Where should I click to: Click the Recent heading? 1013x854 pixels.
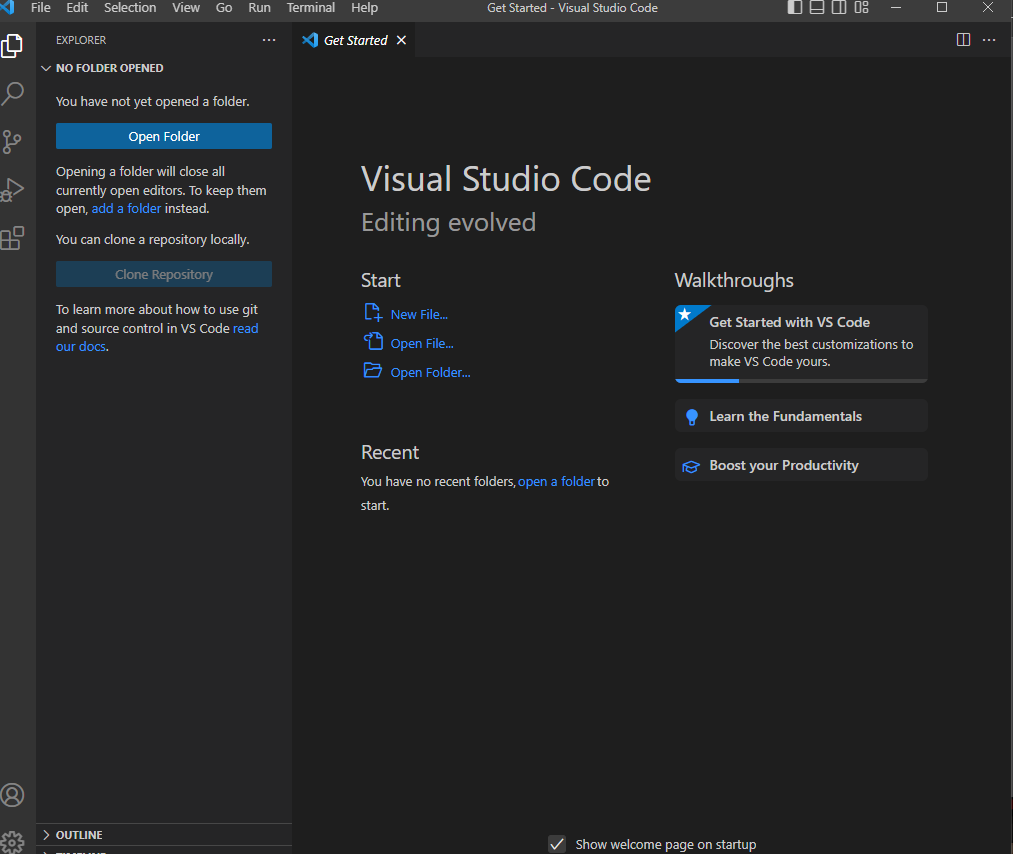click(x=390, y=452)
